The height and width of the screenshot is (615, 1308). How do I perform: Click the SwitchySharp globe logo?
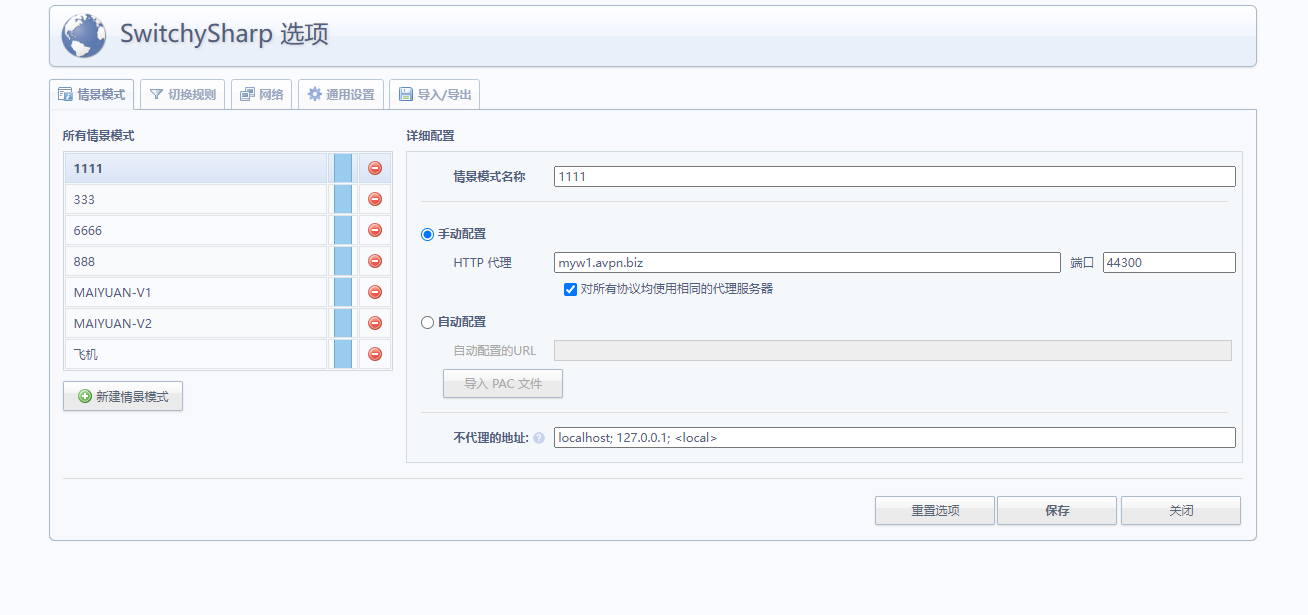(84, 36)
